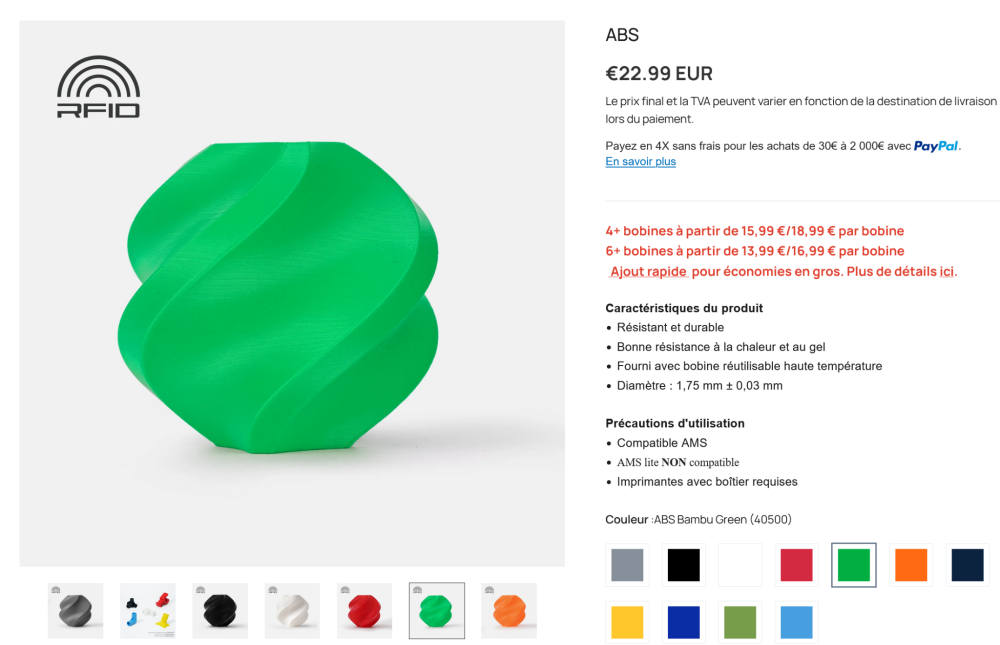Open the multicolor printed parts thumbnail
The image size is (1000, 645).
(148, 611)
